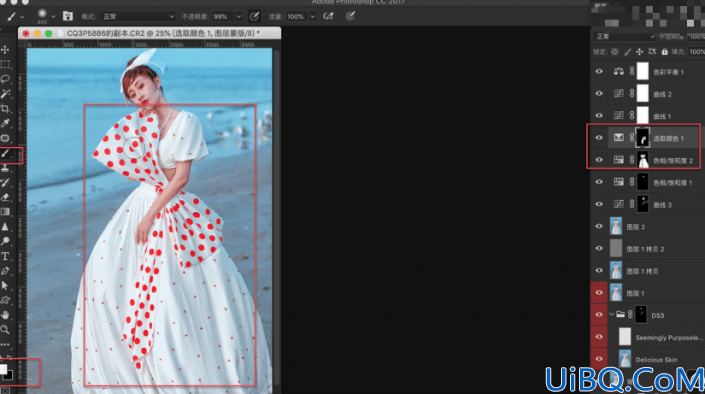
Task: Hide the 色彩平衡 1 layer
Action: pos(599,72)
